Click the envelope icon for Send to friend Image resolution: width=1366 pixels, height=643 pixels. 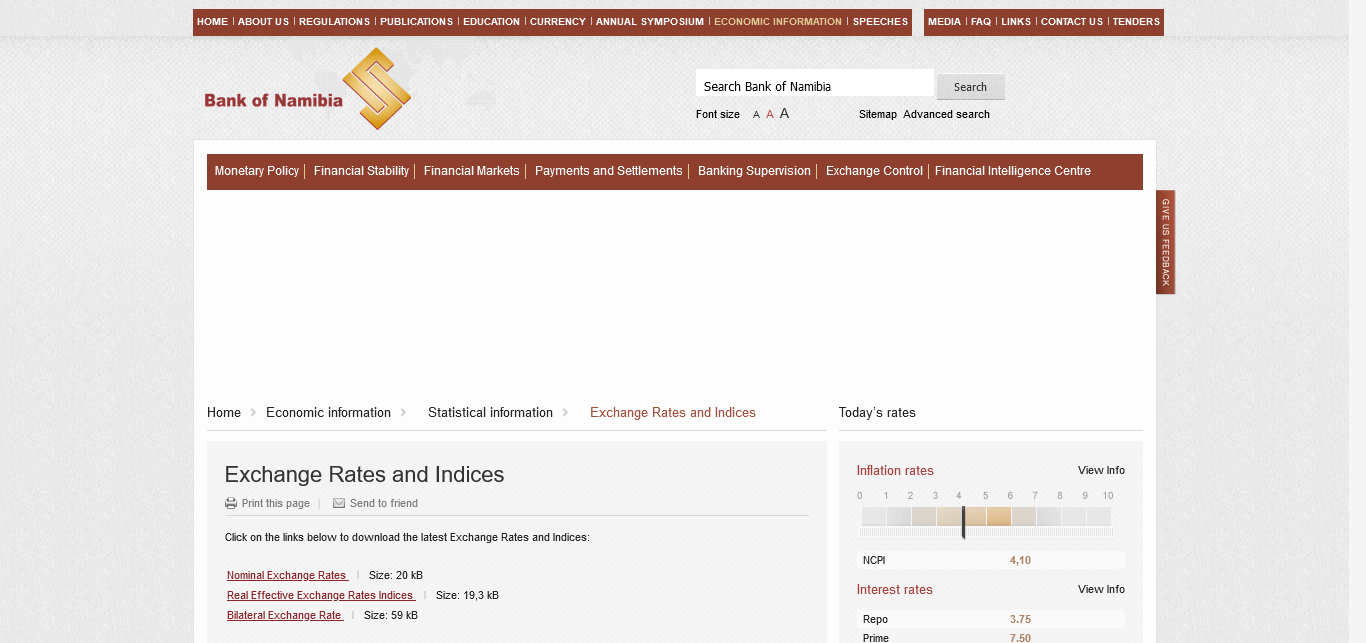(339, 503)
